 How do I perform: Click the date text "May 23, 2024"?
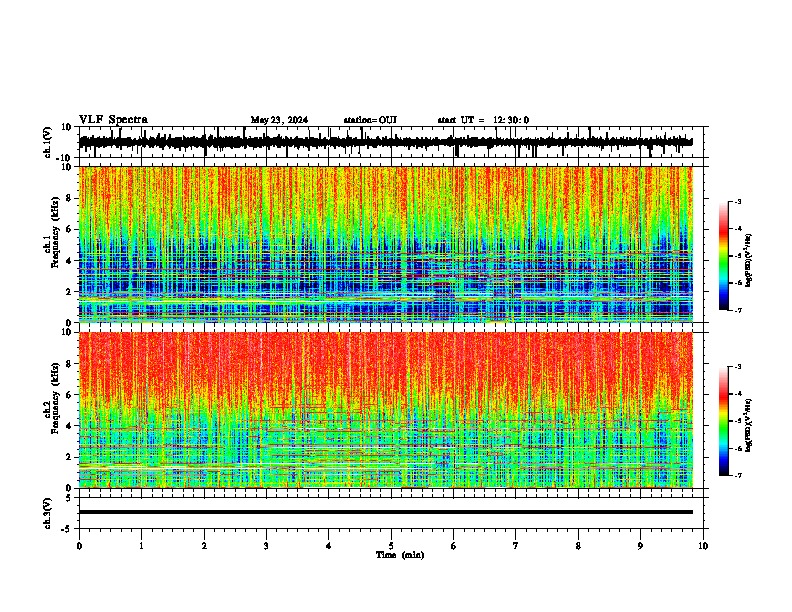279,120
